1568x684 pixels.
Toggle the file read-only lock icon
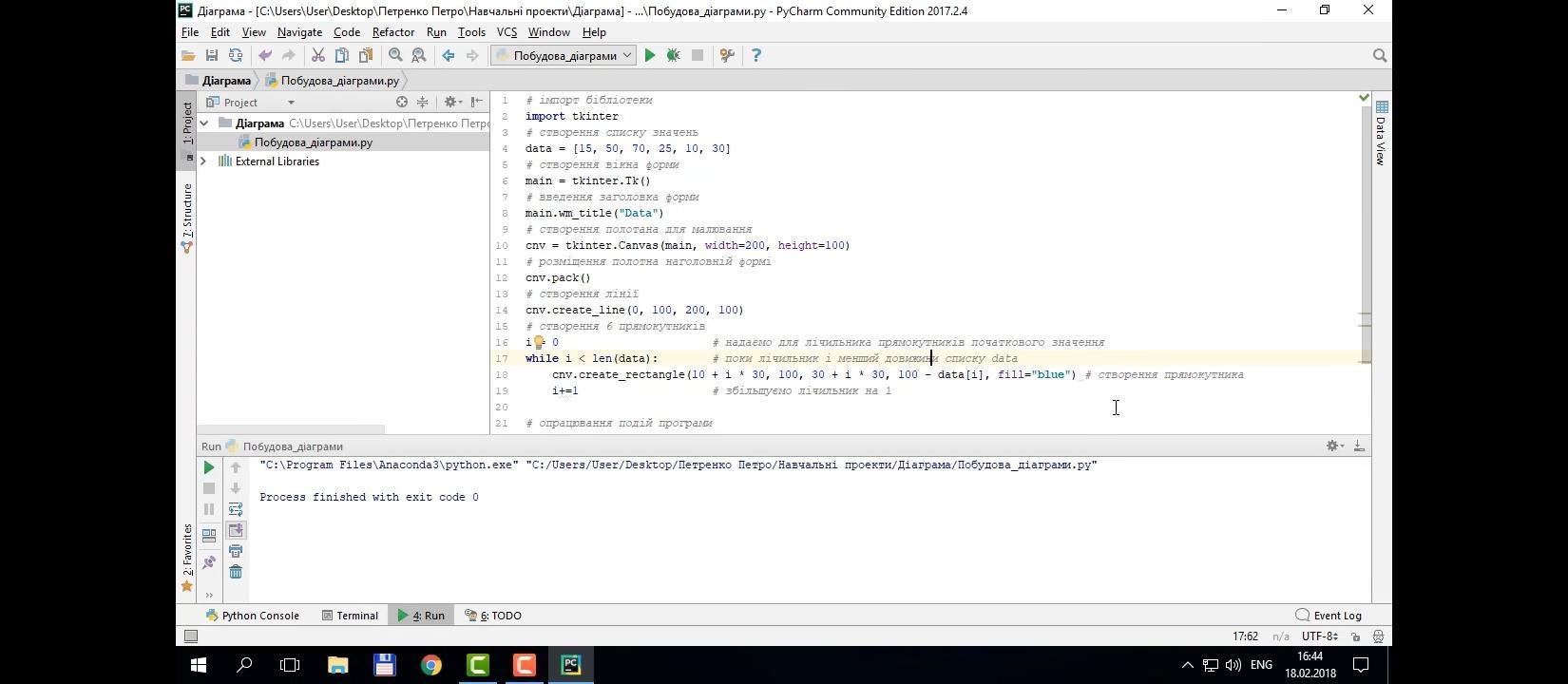click(1356, 636)
